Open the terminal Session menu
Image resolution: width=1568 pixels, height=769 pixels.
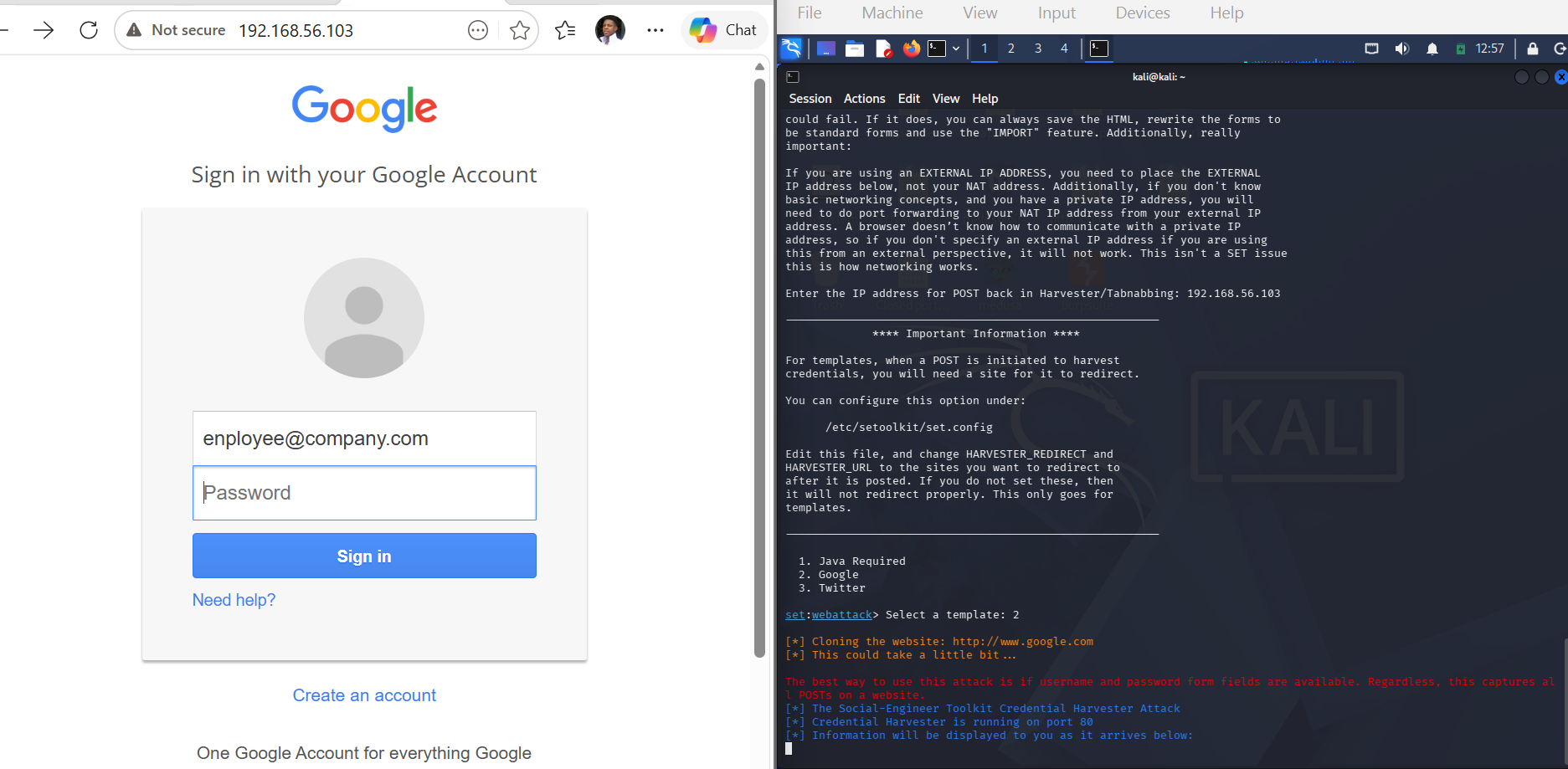(x=810, y=99)
